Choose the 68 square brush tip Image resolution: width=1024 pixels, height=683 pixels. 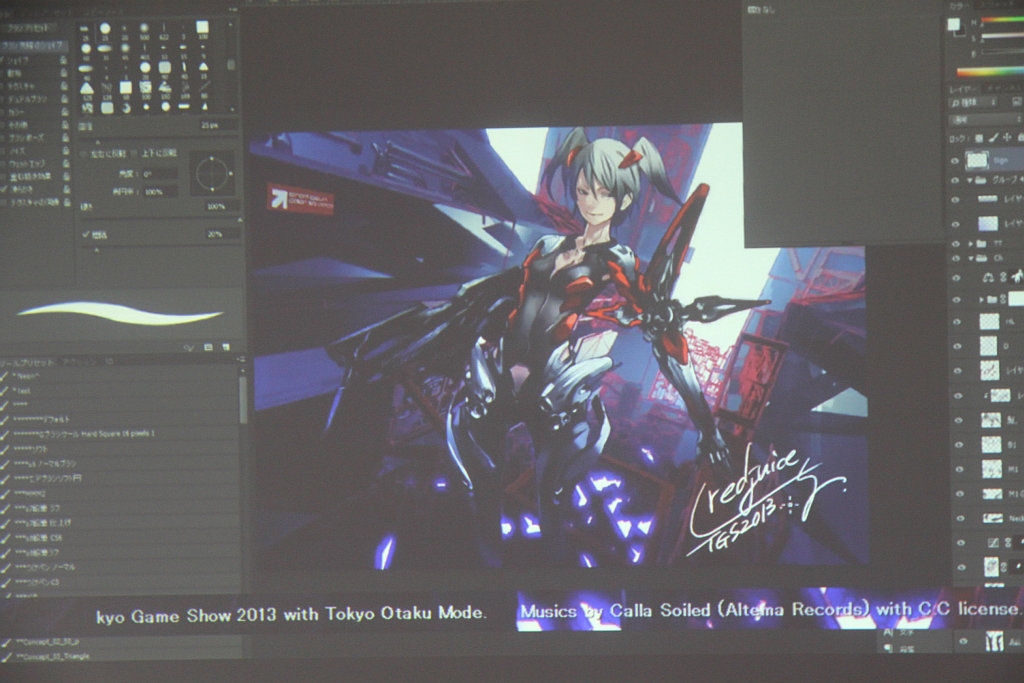pos(125,89)
